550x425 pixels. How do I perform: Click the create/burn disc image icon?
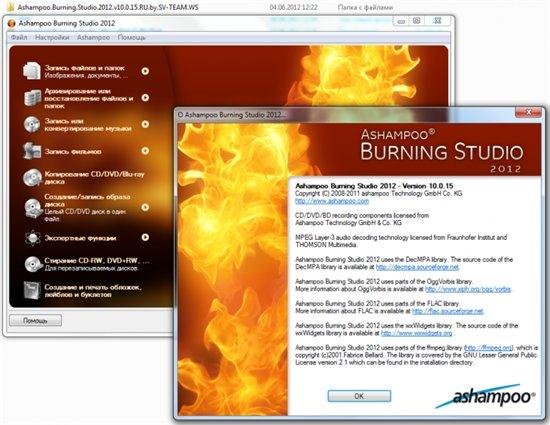coord(33,208)
